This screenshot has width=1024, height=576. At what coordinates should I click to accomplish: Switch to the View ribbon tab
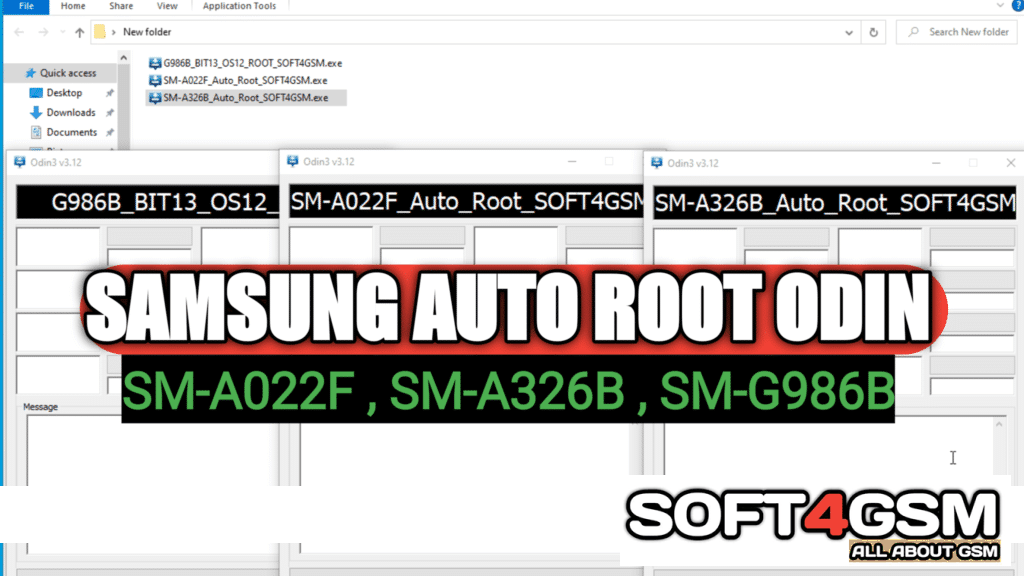(x=166, y=6)
